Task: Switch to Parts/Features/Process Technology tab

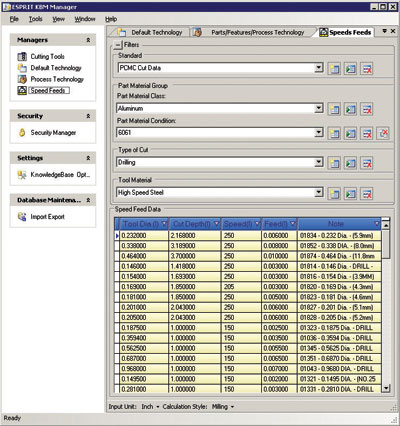Action: click(x=251, y=32)
